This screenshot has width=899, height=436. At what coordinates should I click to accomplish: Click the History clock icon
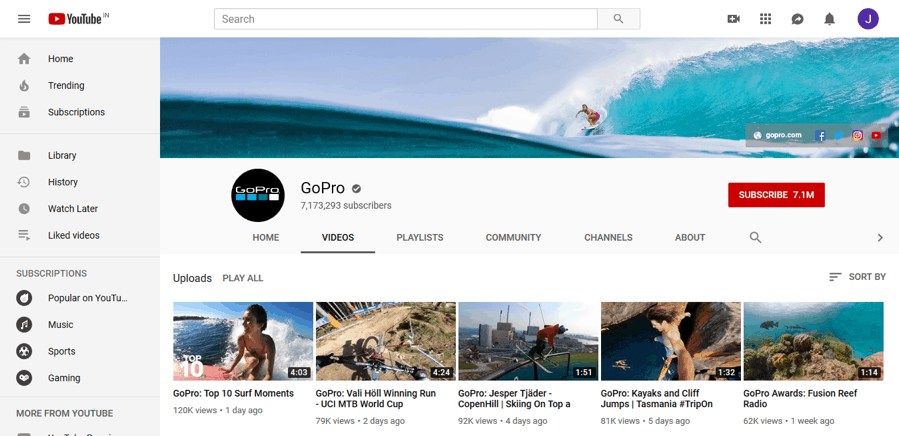coord(24,182)
